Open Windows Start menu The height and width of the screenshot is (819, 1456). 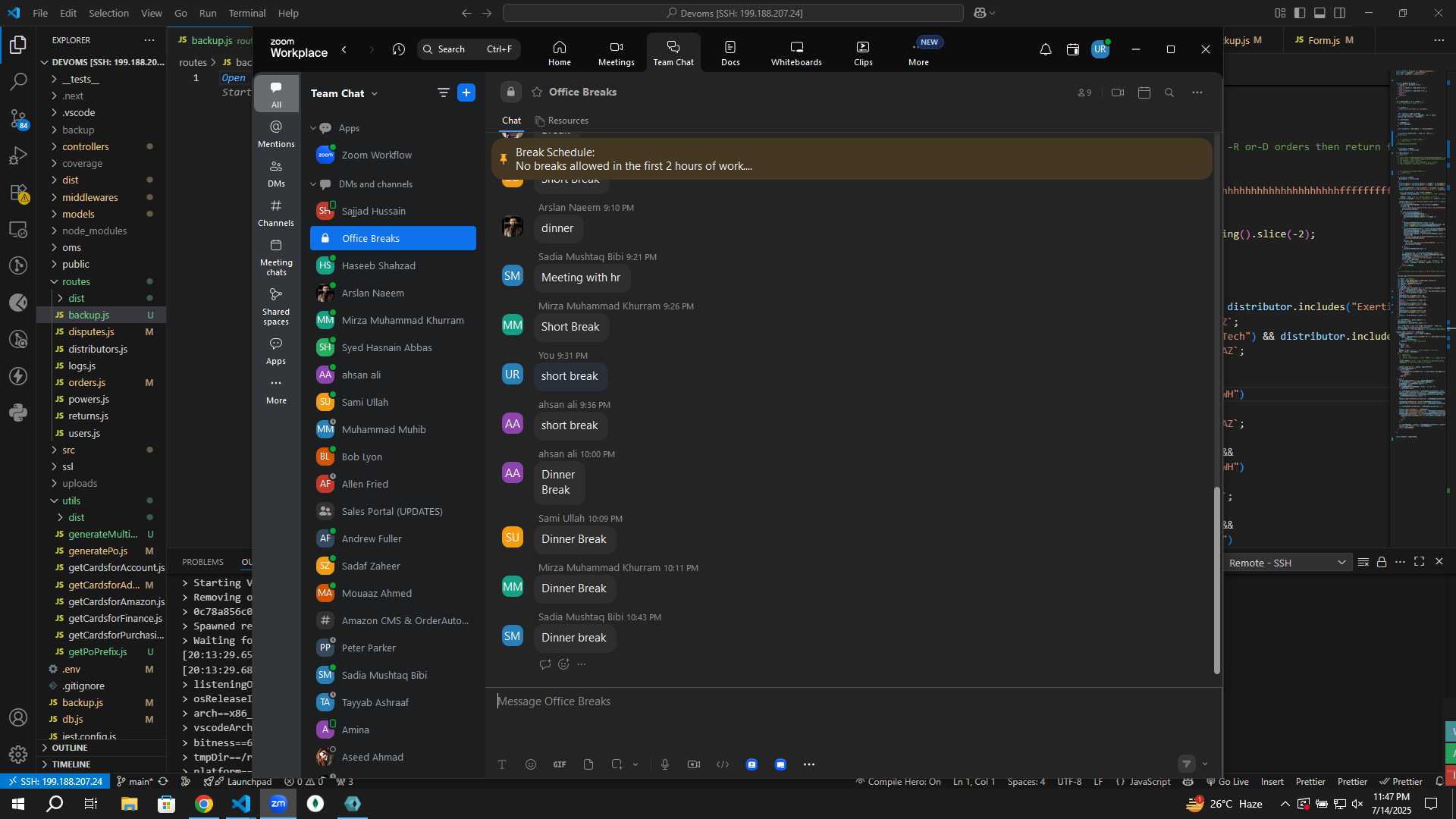[18, 804]
